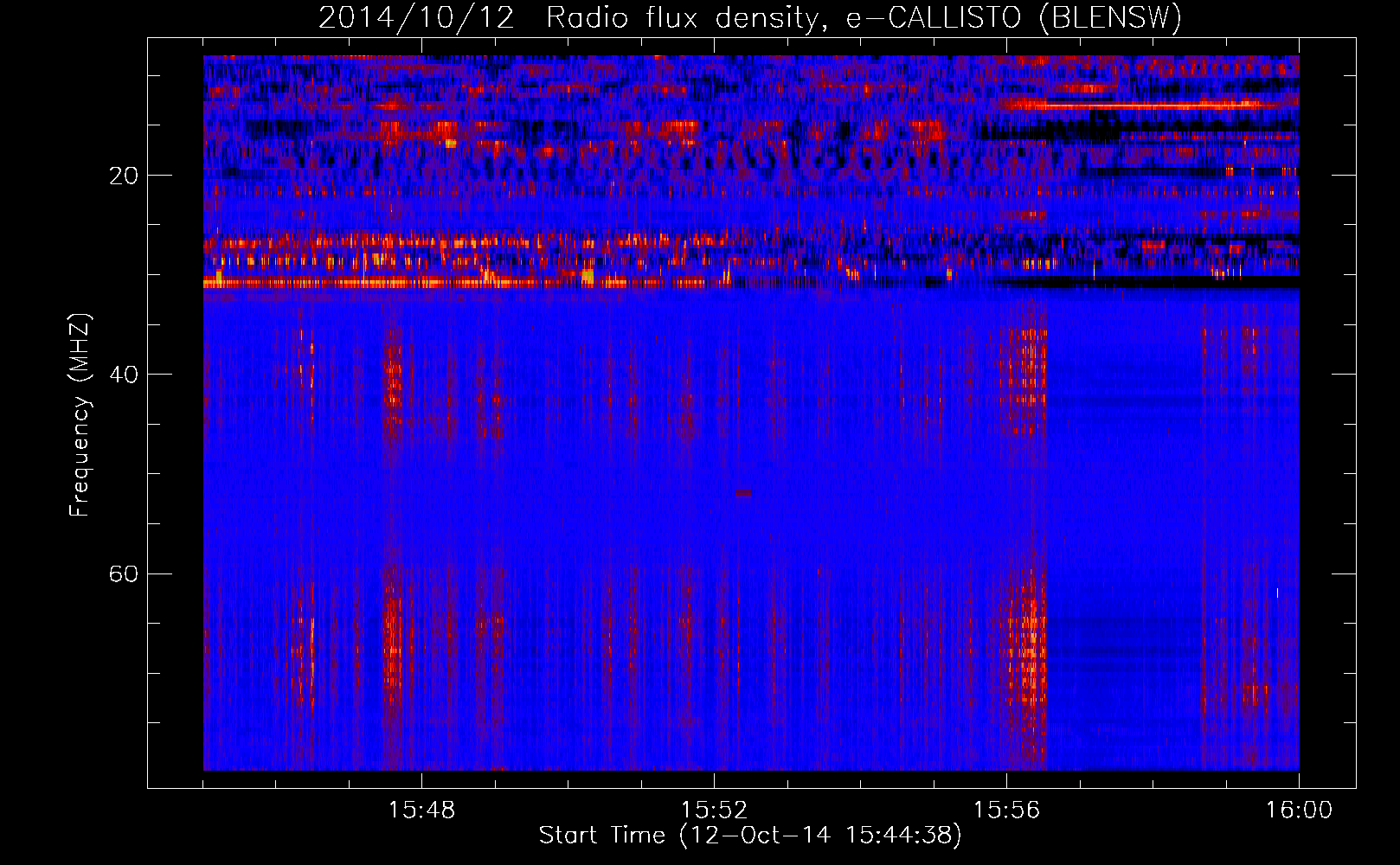Click the 20 MHz frequency tick label
The width and height of the screenshot is (1400, 865).
(x=124, y=176)
